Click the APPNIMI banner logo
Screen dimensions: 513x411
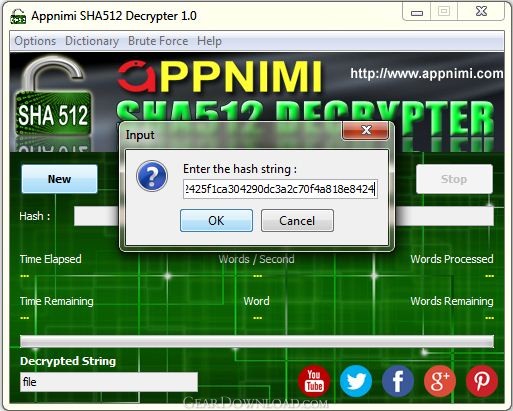click(x=220, y=76)
